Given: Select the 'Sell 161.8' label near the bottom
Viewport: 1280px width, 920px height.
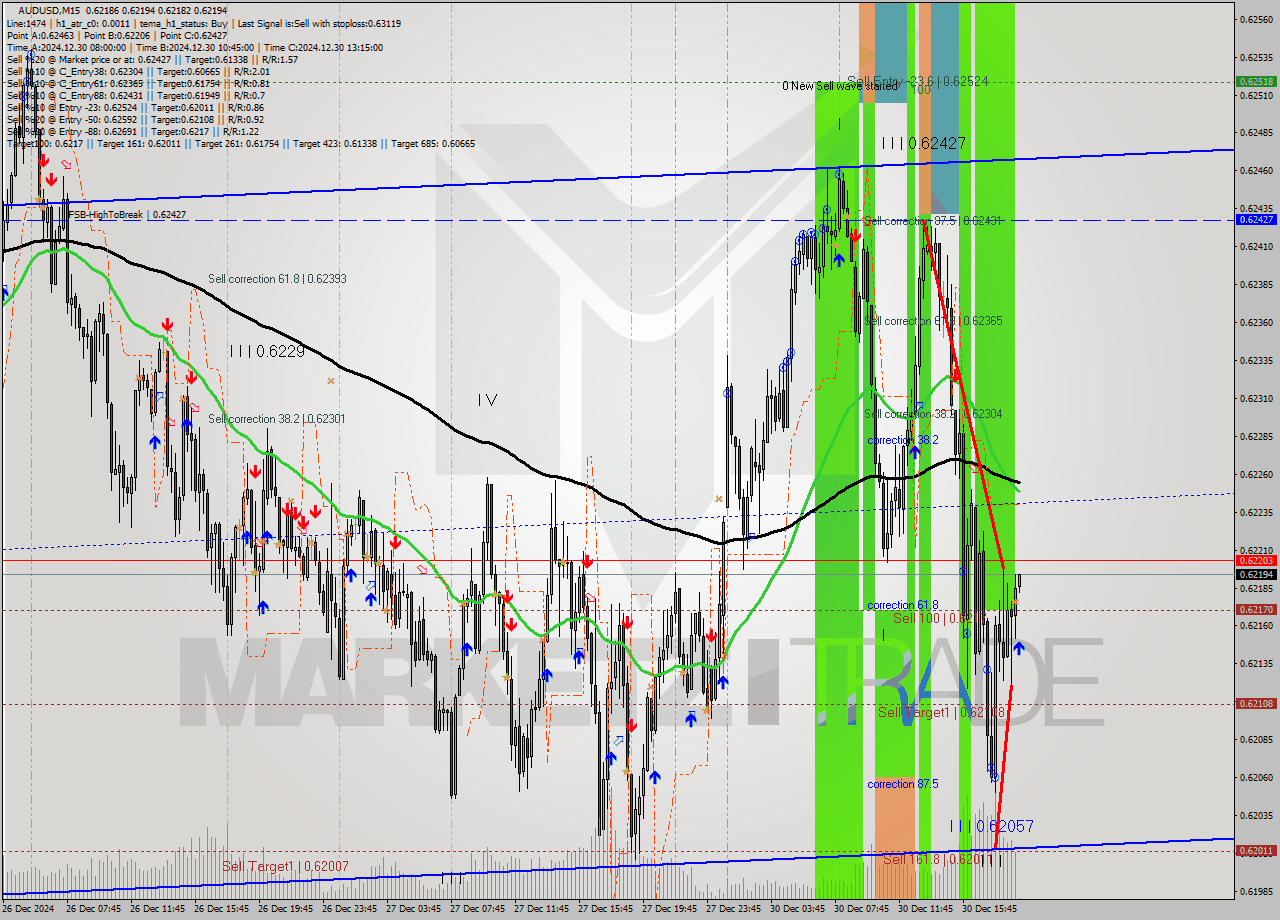Looking at the screenshot, I should coord(936,858).
